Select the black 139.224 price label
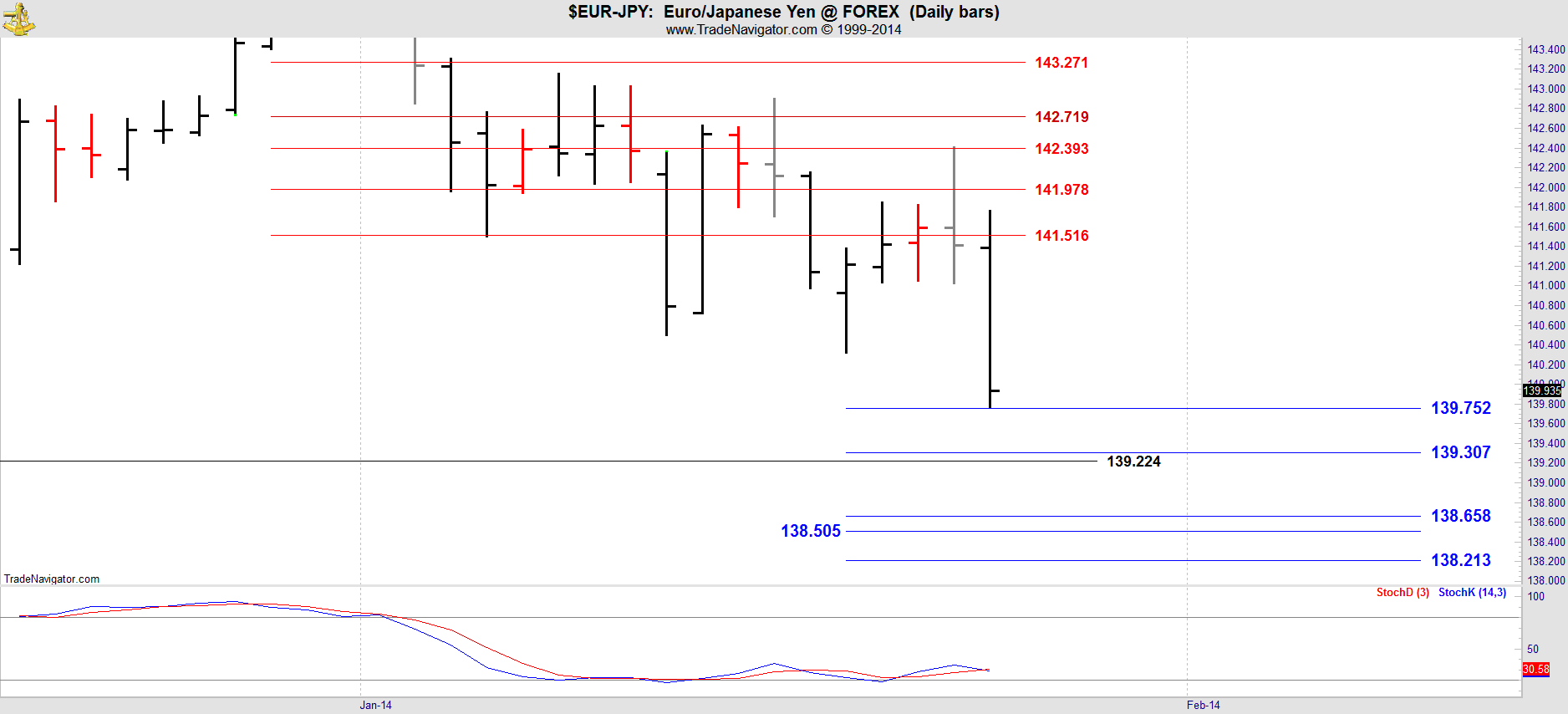 click(x=1133, y=462)
